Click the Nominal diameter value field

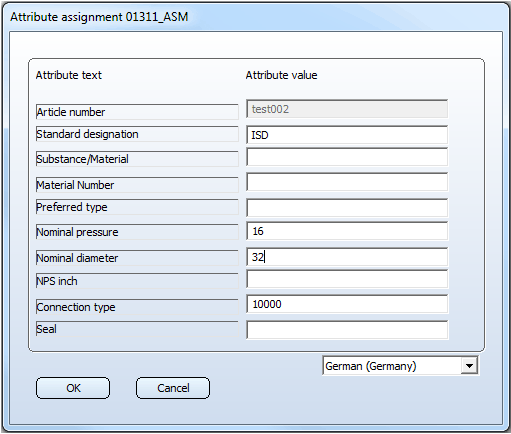[x=347, y=257]
